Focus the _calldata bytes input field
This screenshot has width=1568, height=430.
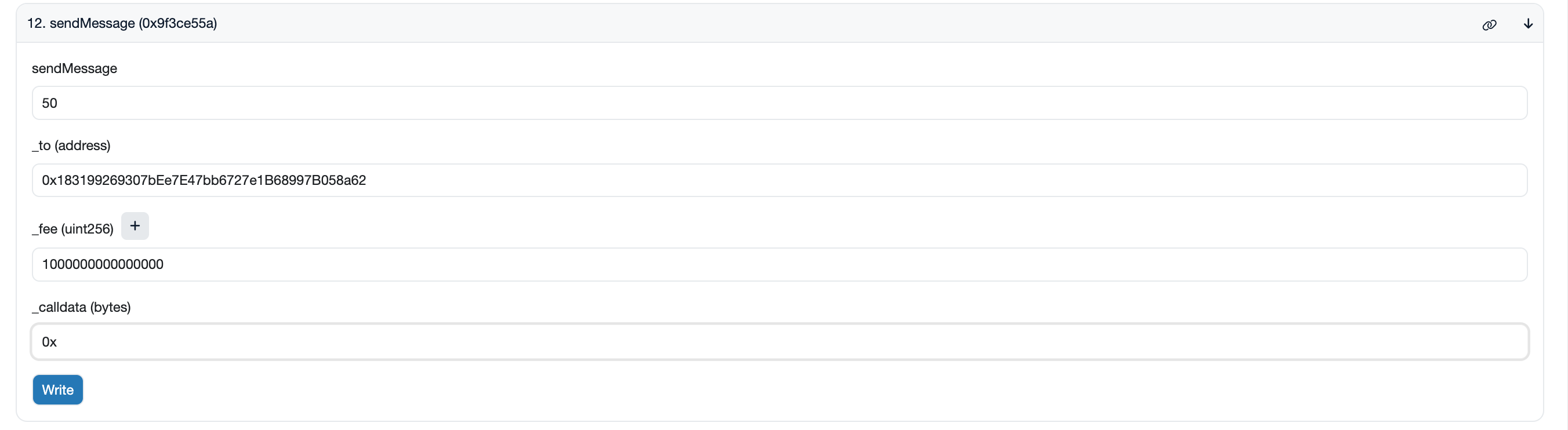(779, 342)
